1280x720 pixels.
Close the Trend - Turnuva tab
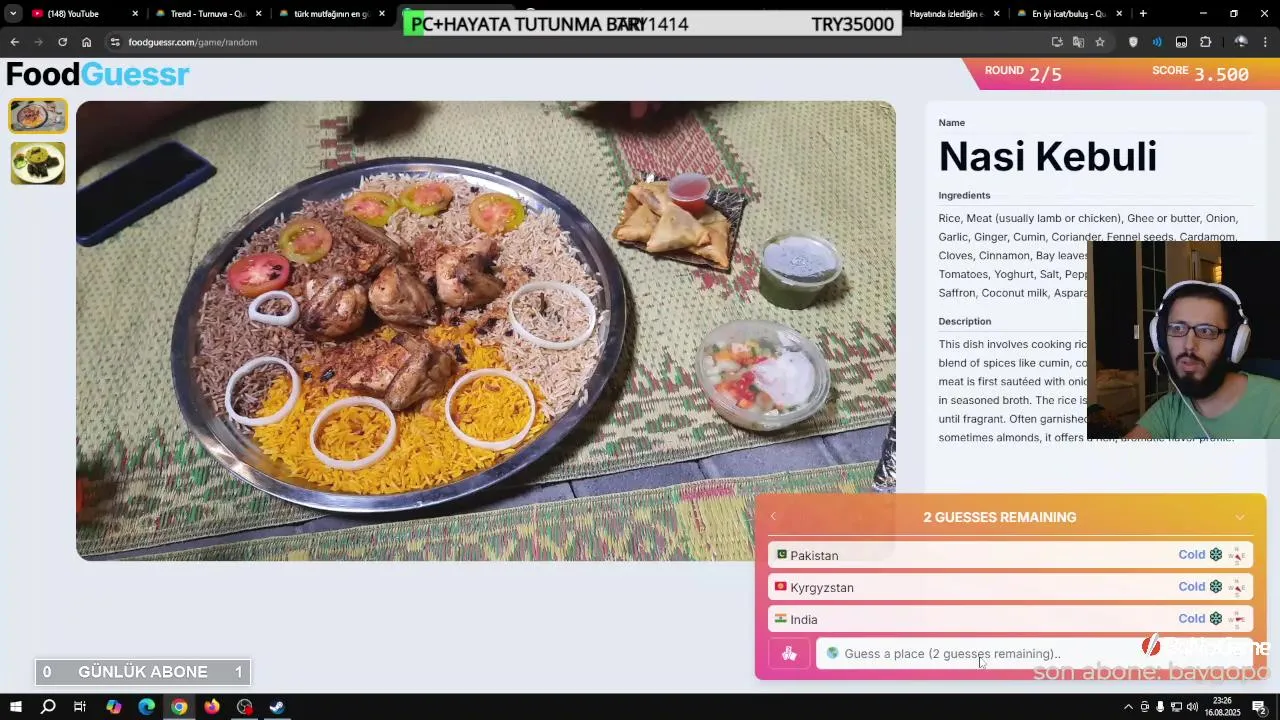coord(259,14)
